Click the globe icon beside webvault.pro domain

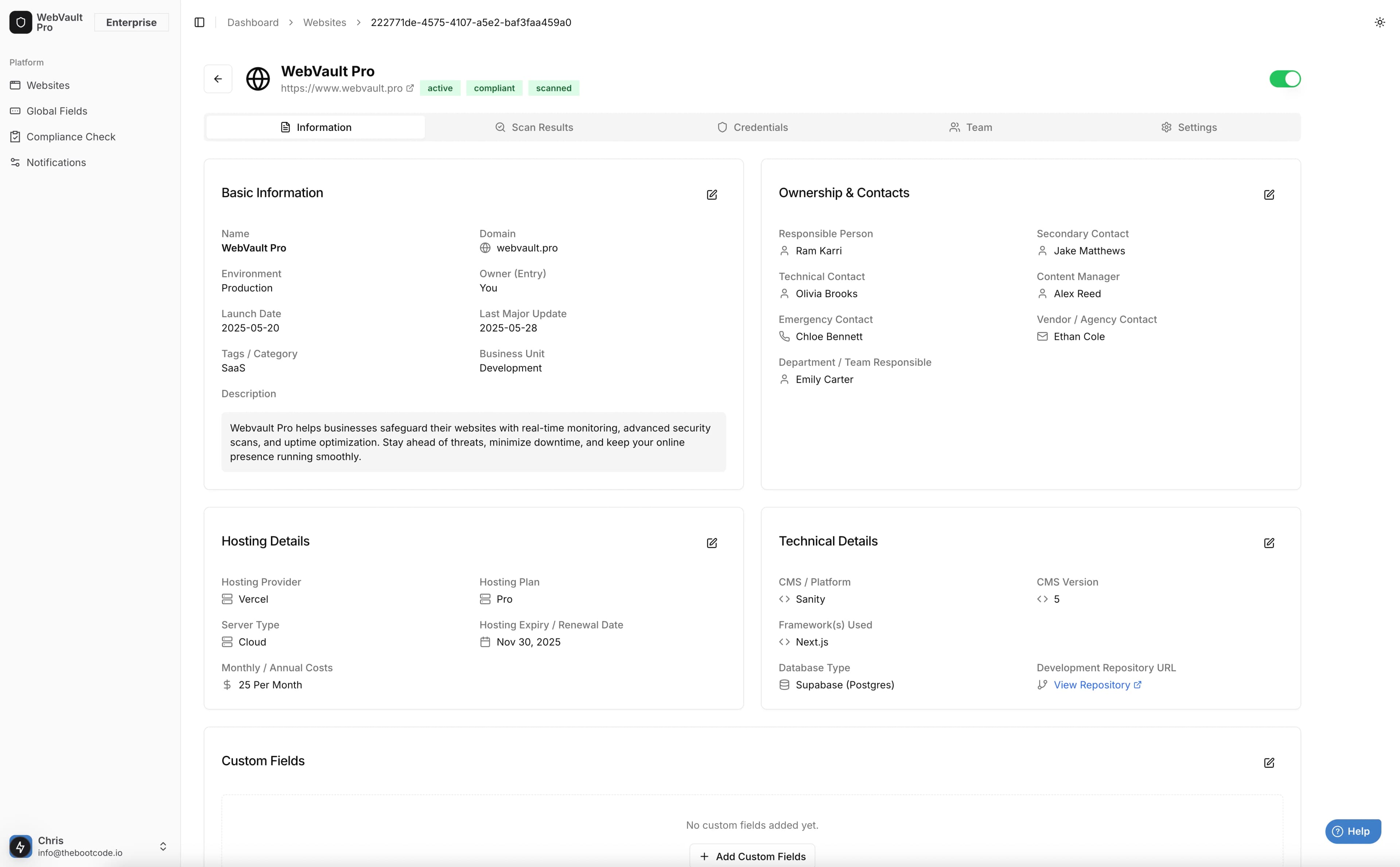[x=485, y=248]
